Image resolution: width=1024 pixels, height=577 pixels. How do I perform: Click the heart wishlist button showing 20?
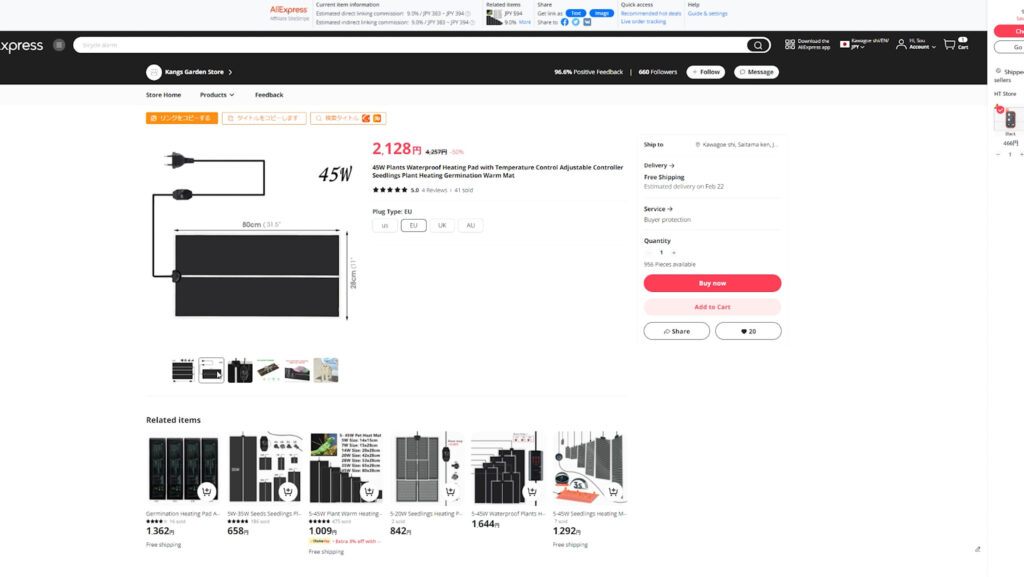click(x=748, y=331)
